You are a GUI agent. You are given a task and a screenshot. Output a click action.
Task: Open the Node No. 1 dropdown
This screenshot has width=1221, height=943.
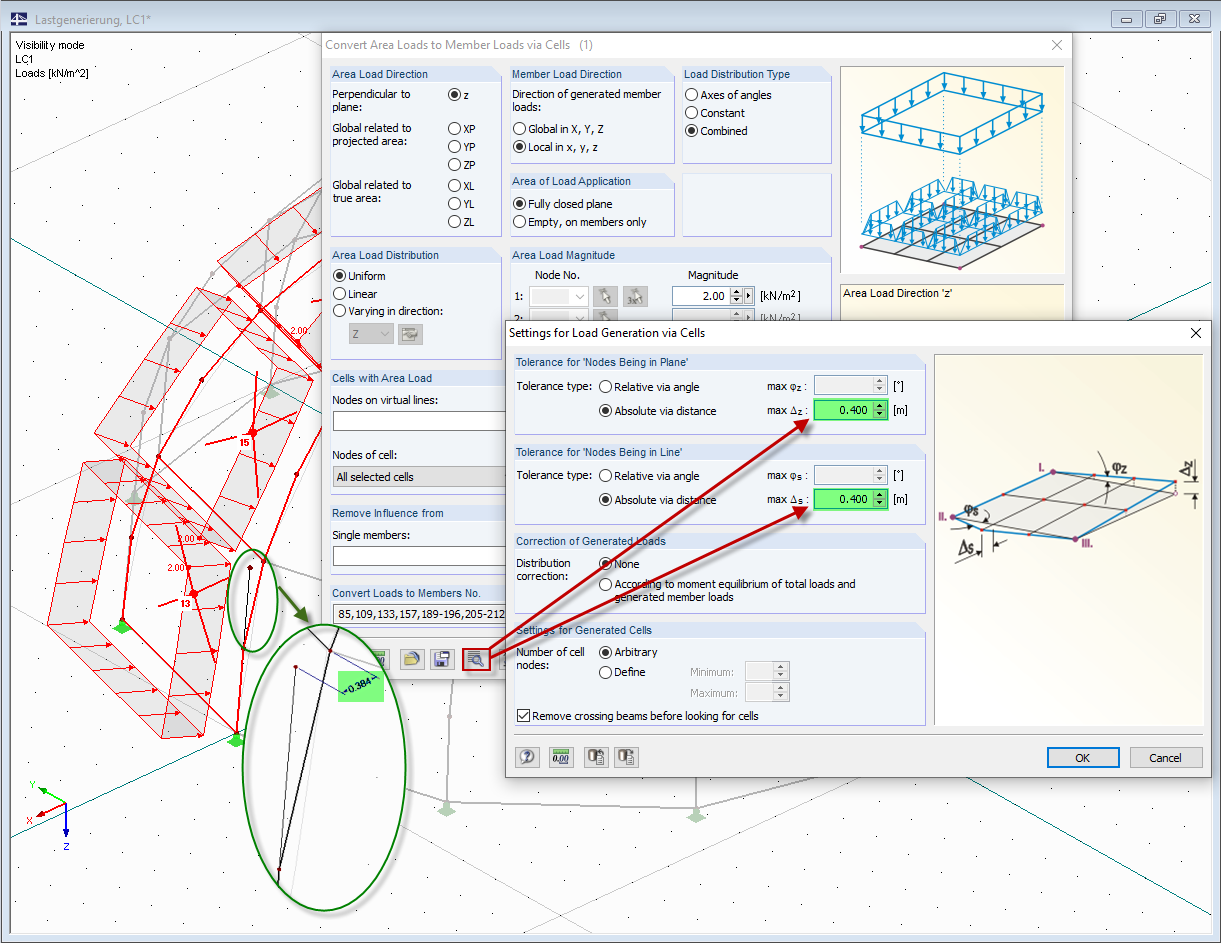click(x=581, y=296)
